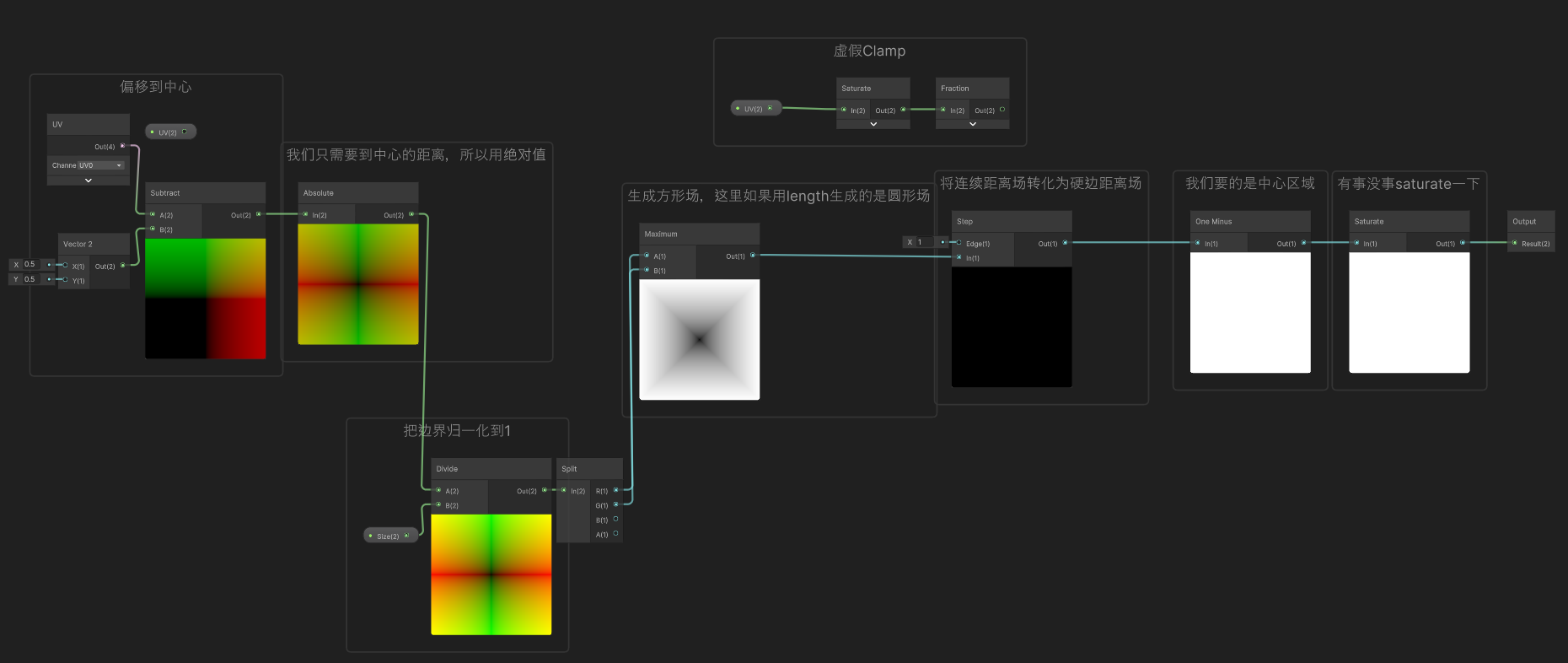1568x663 pixels.
Task: Expand the chevron under the Clamp-group Saturate node
Action: pos(873,124)
